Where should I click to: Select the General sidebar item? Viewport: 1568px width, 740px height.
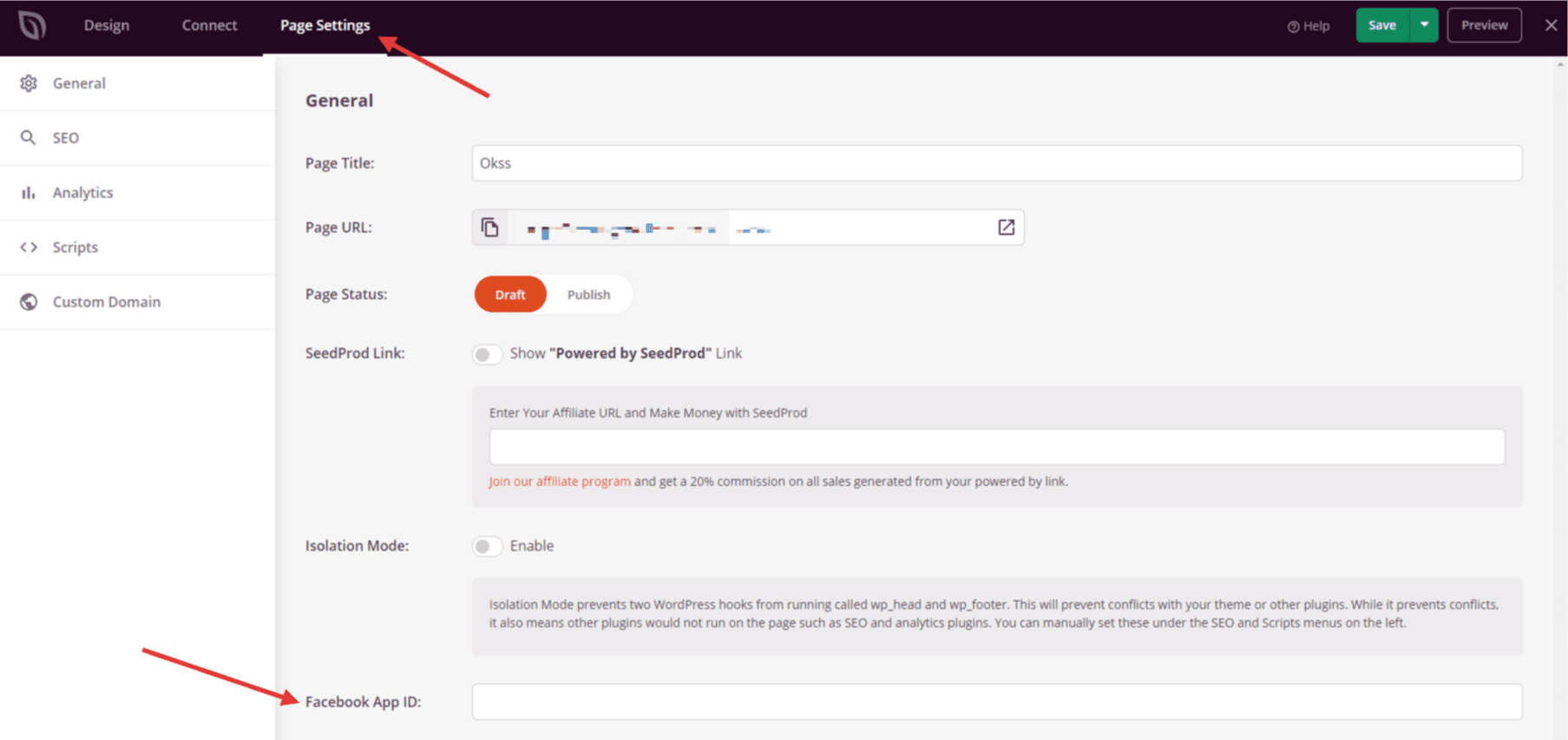[137, 83]
